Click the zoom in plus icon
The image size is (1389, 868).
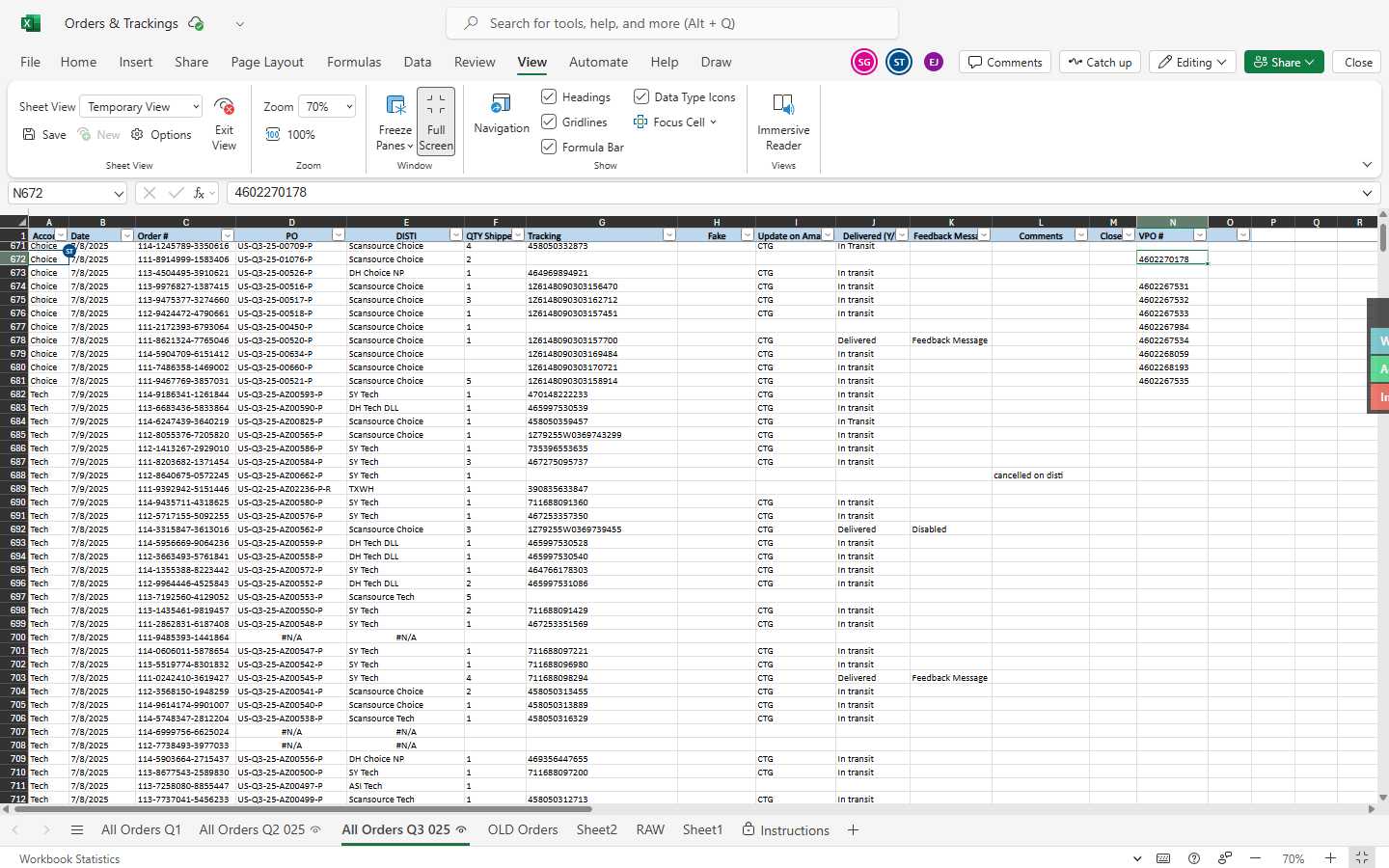[1330, 858]
